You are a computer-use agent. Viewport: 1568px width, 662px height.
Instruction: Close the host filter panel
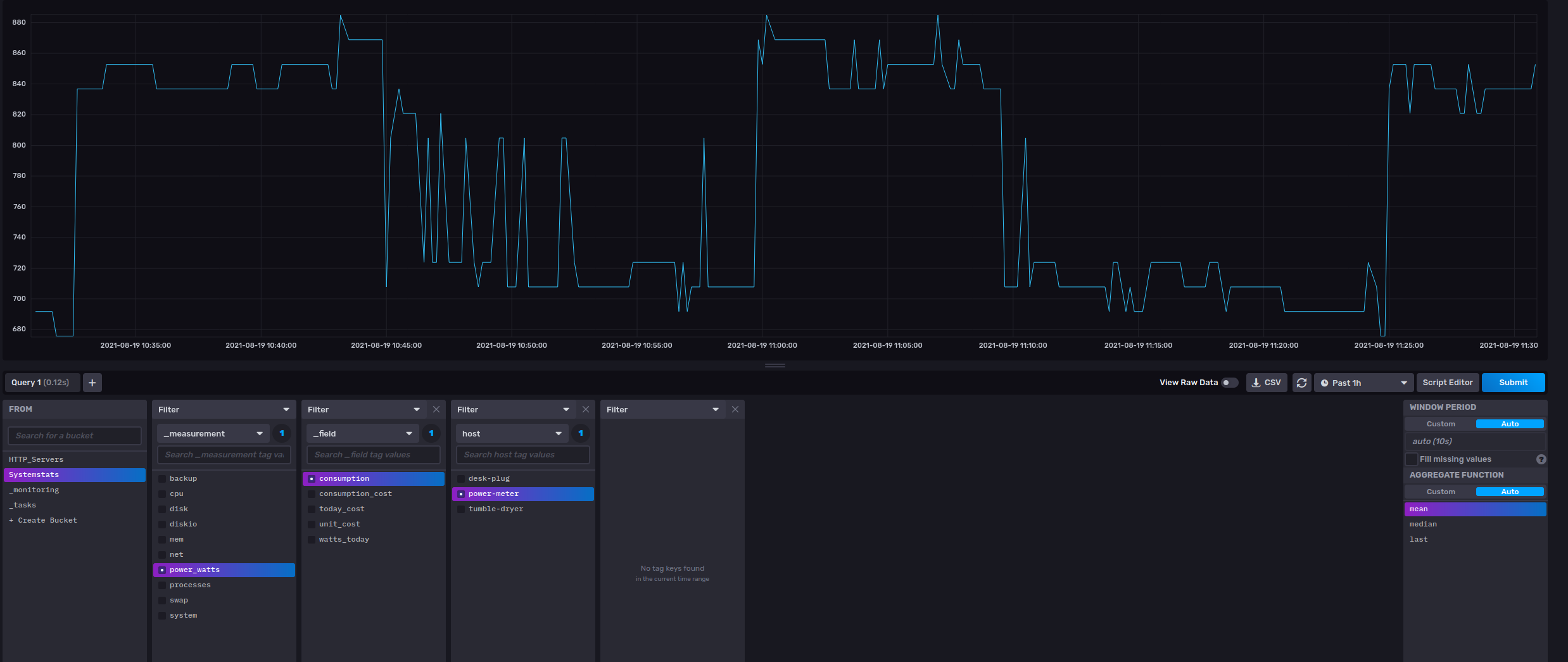[586, 409]
